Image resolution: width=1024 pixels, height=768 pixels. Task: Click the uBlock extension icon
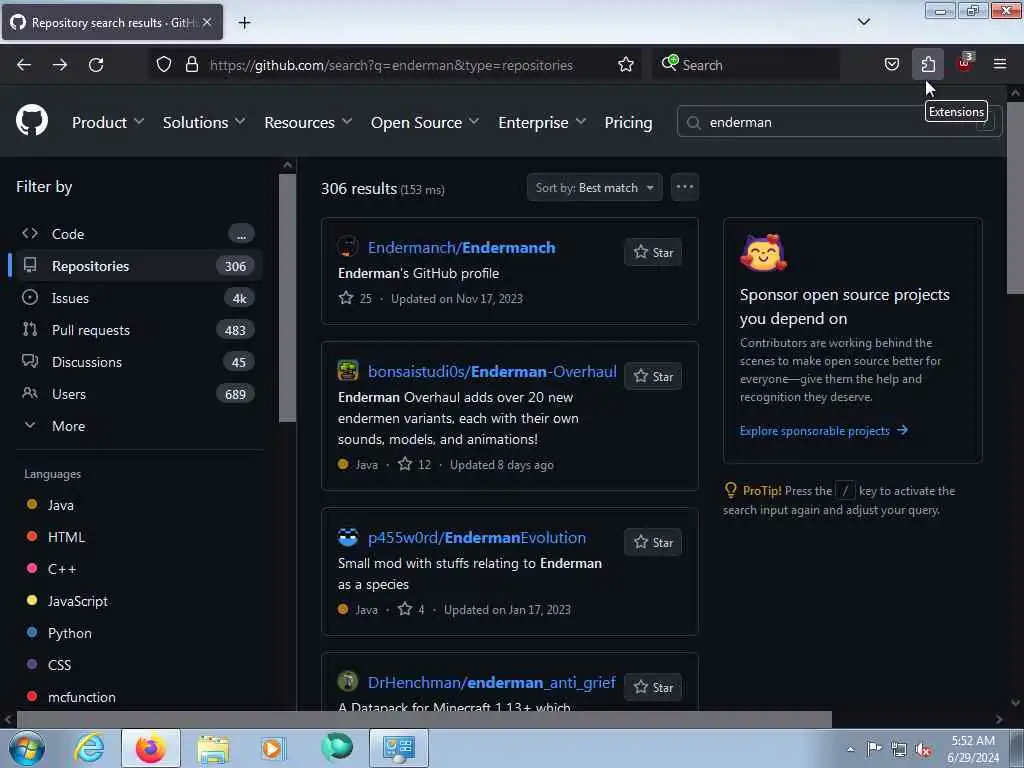pyautogui.click(x=965, y=63)
